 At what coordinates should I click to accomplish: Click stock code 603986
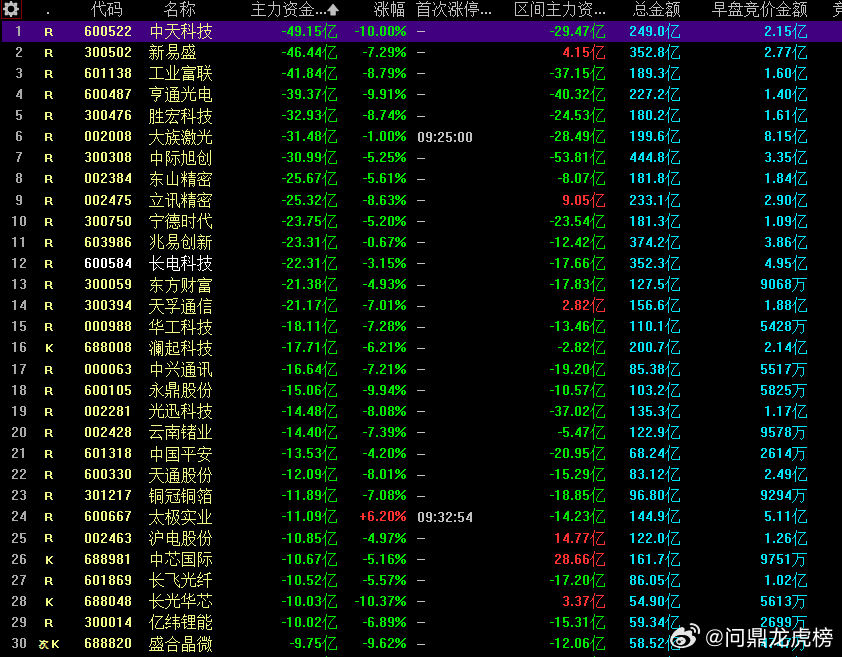(x=108, y=242)
